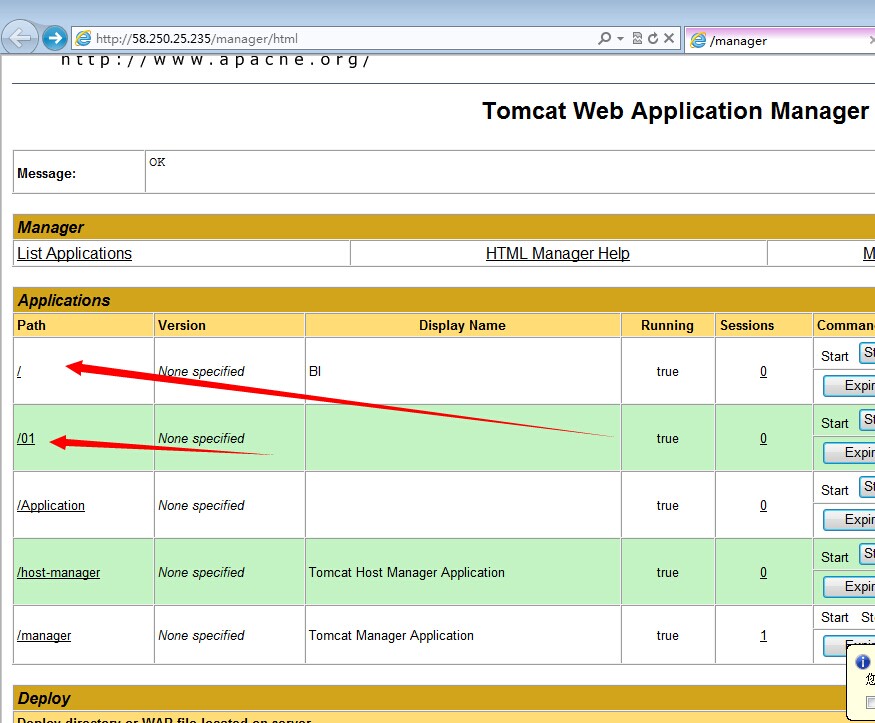Click the refresh icon in address bar

pos(653,38)
